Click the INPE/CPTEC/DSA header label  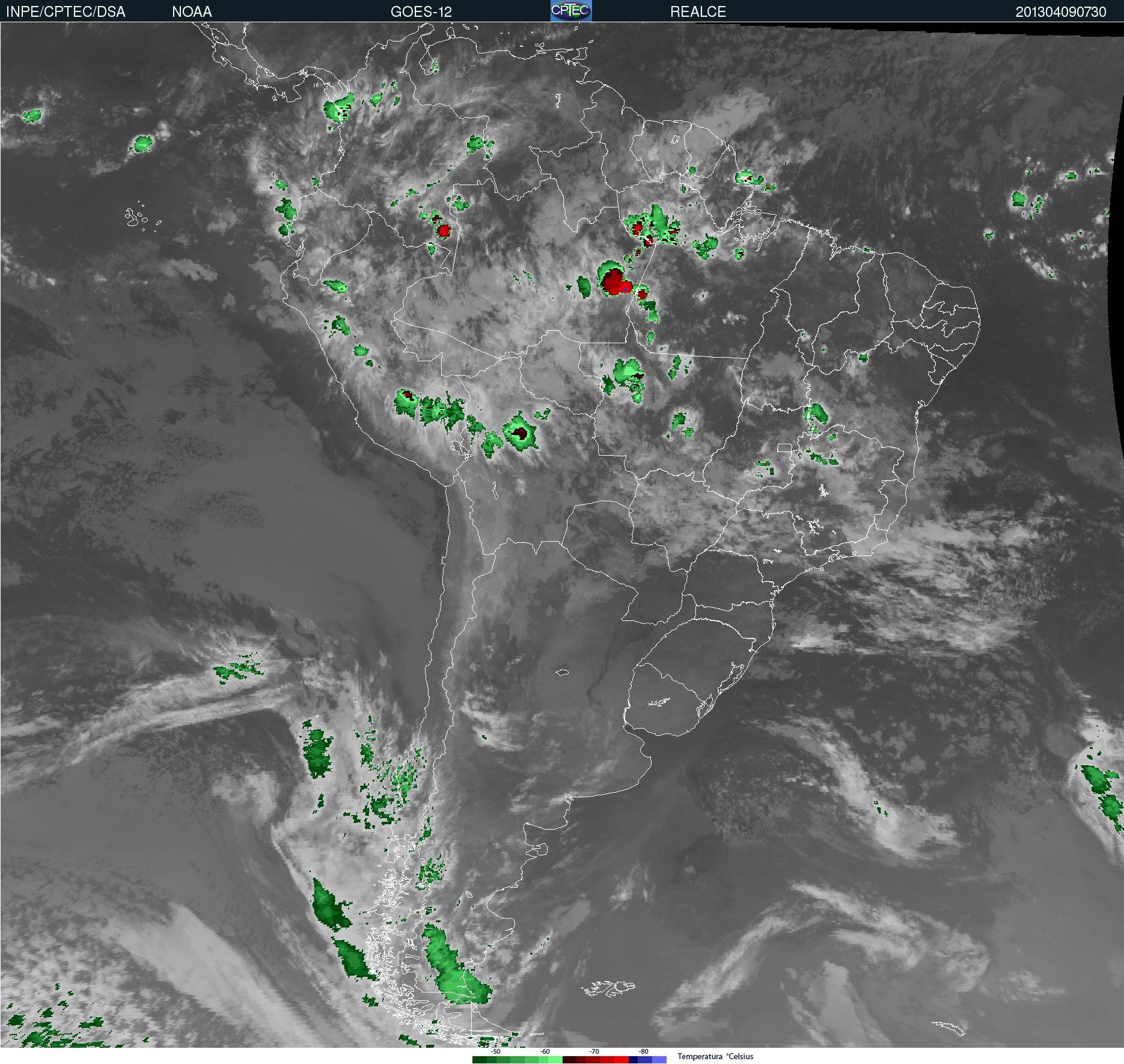[x=66, y=12]
